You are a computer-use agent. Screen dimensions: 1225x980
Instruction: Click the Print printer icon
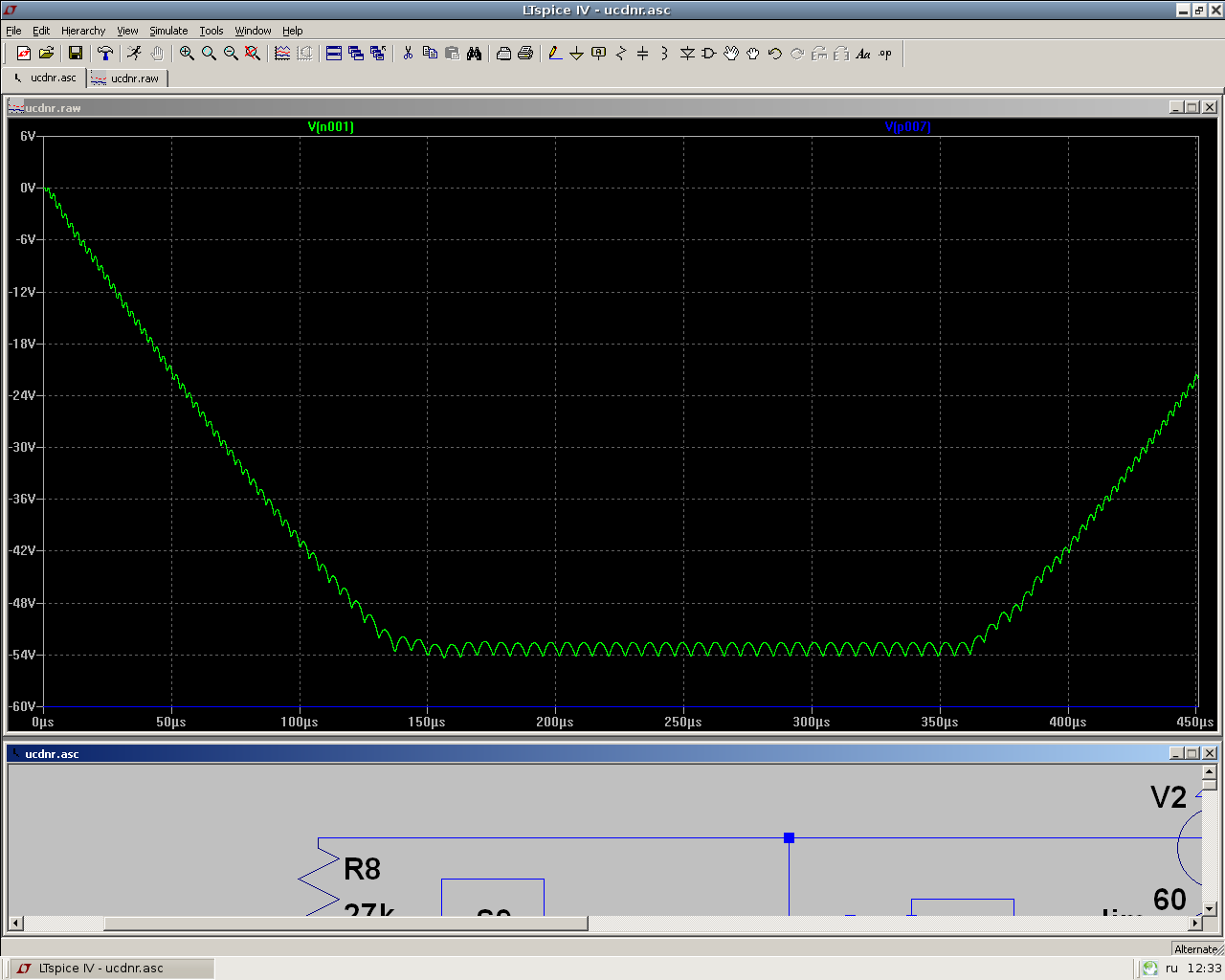[525, 54]
